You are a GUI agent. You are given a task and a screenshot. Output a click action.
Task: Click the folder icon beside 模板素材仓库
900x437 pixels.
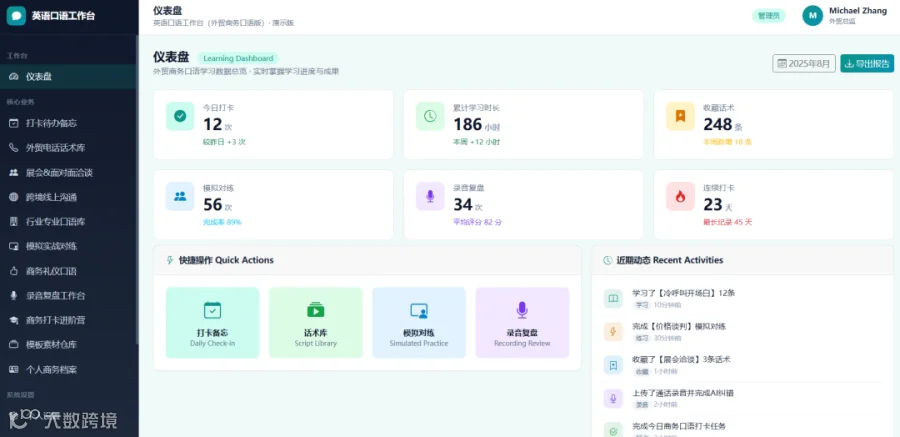[14, 345]
